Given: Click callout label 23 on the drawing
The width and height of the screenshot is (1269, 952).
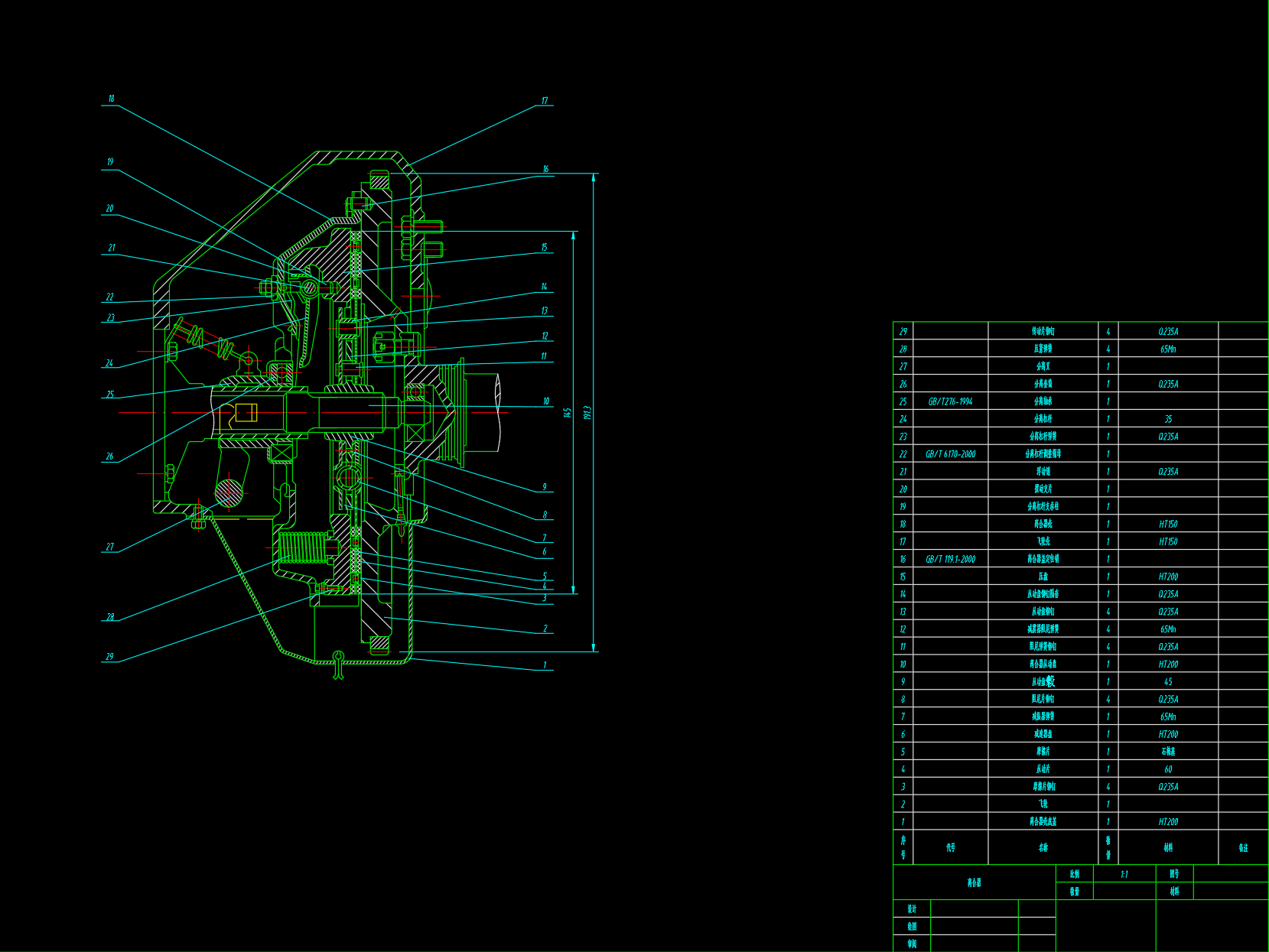Looking at the screenshot, I should (x=111, y=317).
